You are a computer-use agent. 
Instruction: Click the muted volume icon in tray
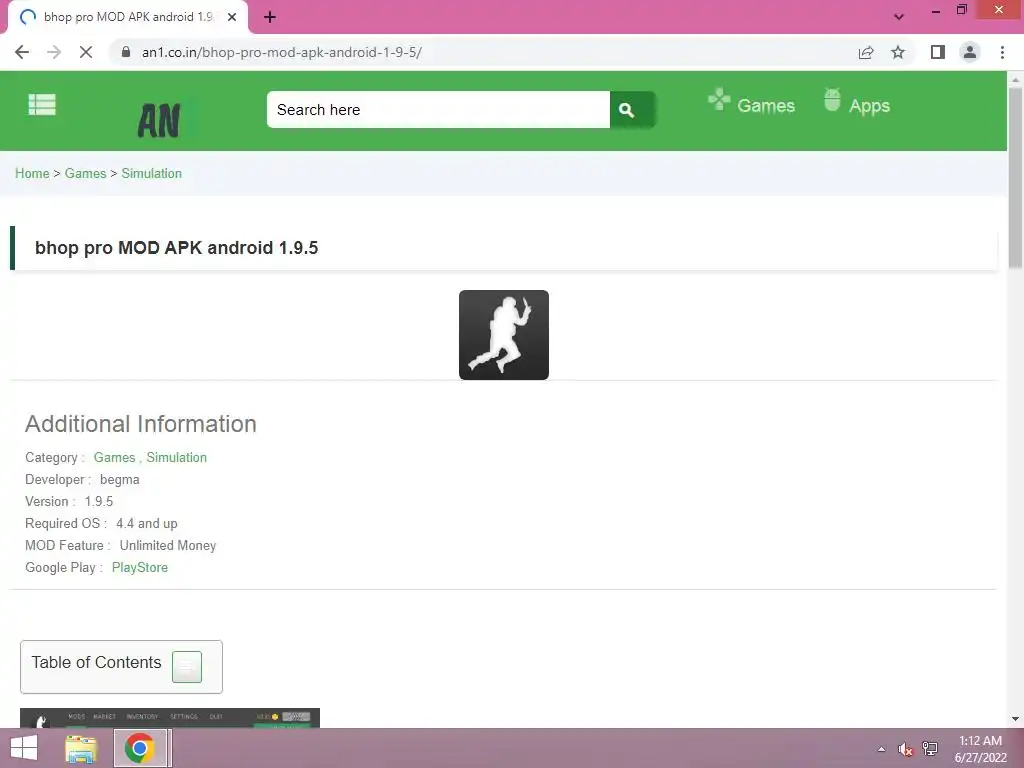click(905, 749)
